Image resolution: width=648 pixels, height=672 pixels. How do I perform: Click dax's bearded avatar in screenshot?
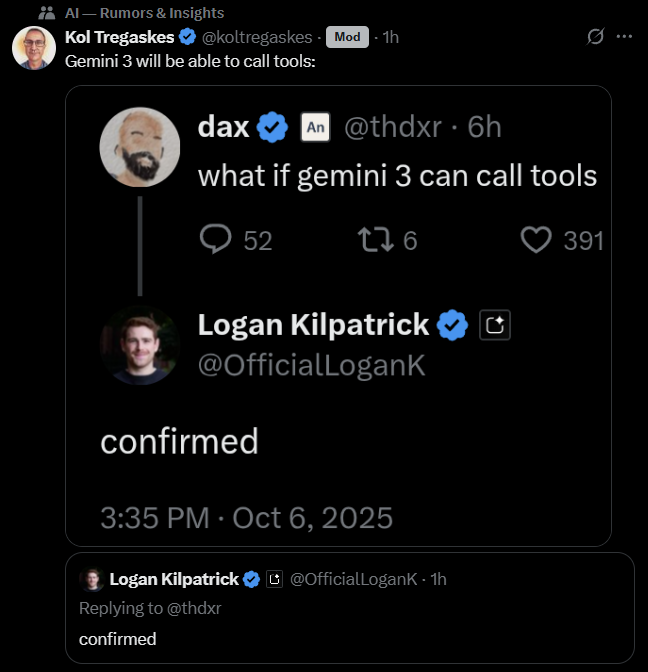[x=140, y=147]
